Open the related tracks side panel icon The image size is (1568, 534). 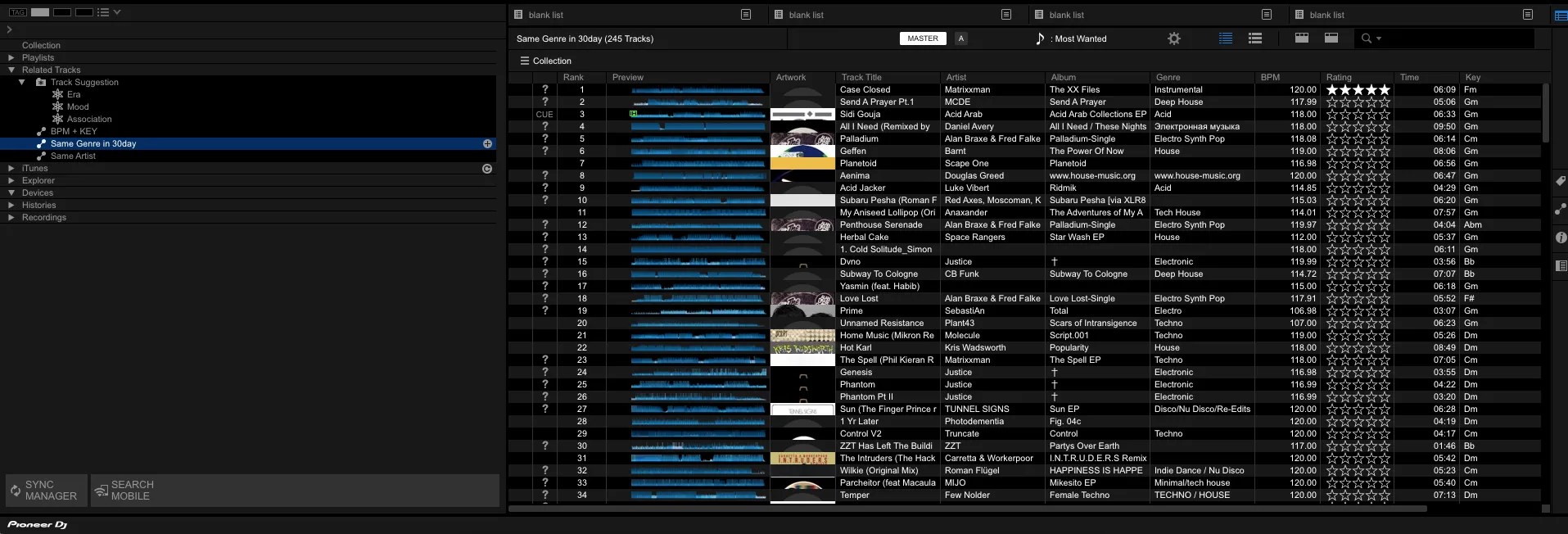[x=1561, y=210]
